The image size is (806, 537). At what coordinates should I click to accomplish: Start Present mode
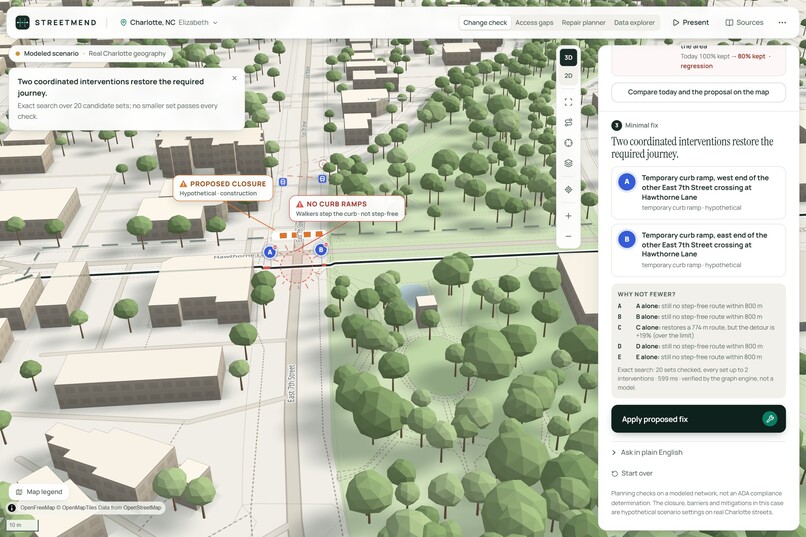(690, 23)
